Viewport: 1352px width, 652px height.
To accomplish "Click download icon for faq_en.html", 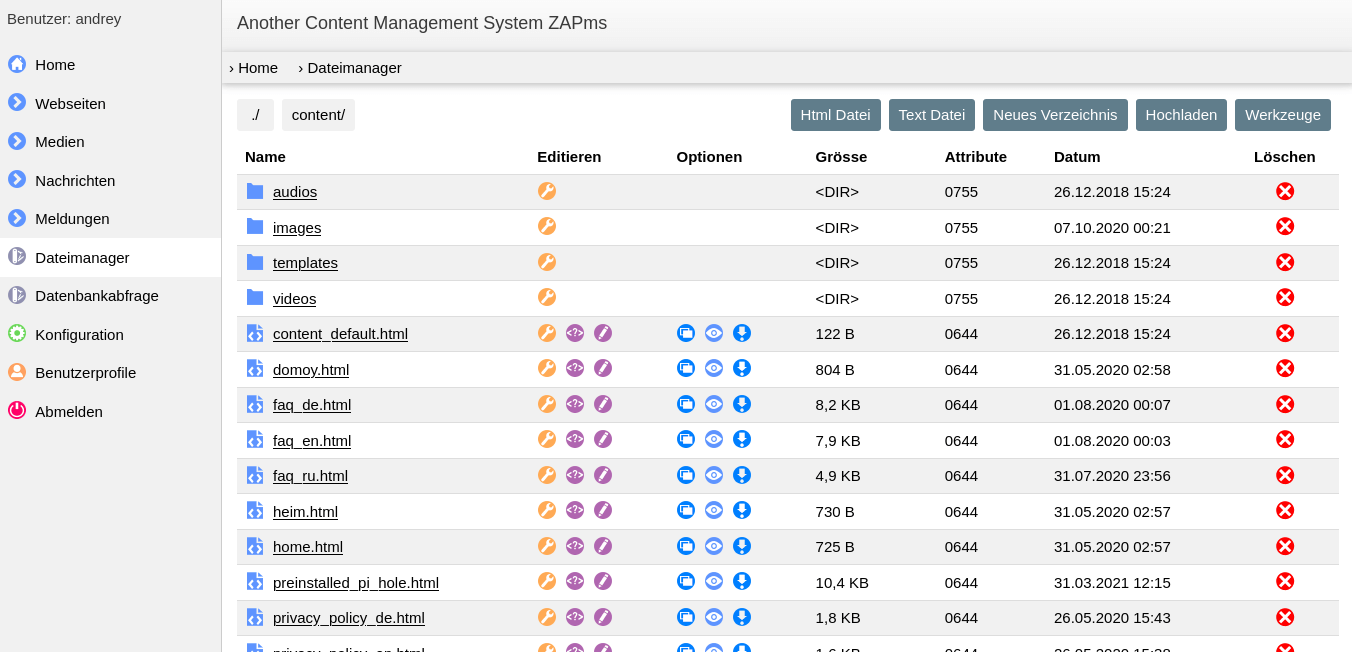I will coord(742,439).
